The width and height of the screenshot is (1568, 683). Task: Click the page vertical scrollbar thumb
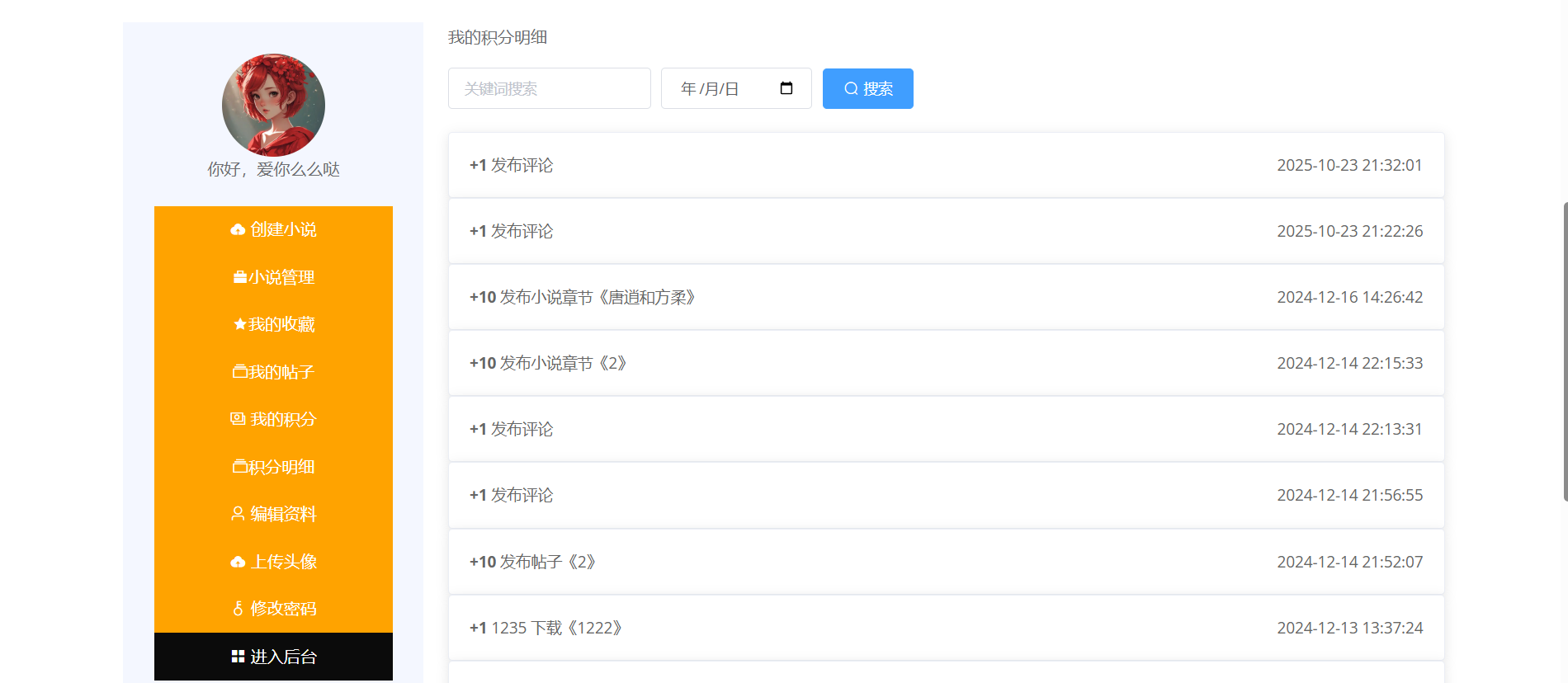pyautogui.click(x=1566, y=351)
